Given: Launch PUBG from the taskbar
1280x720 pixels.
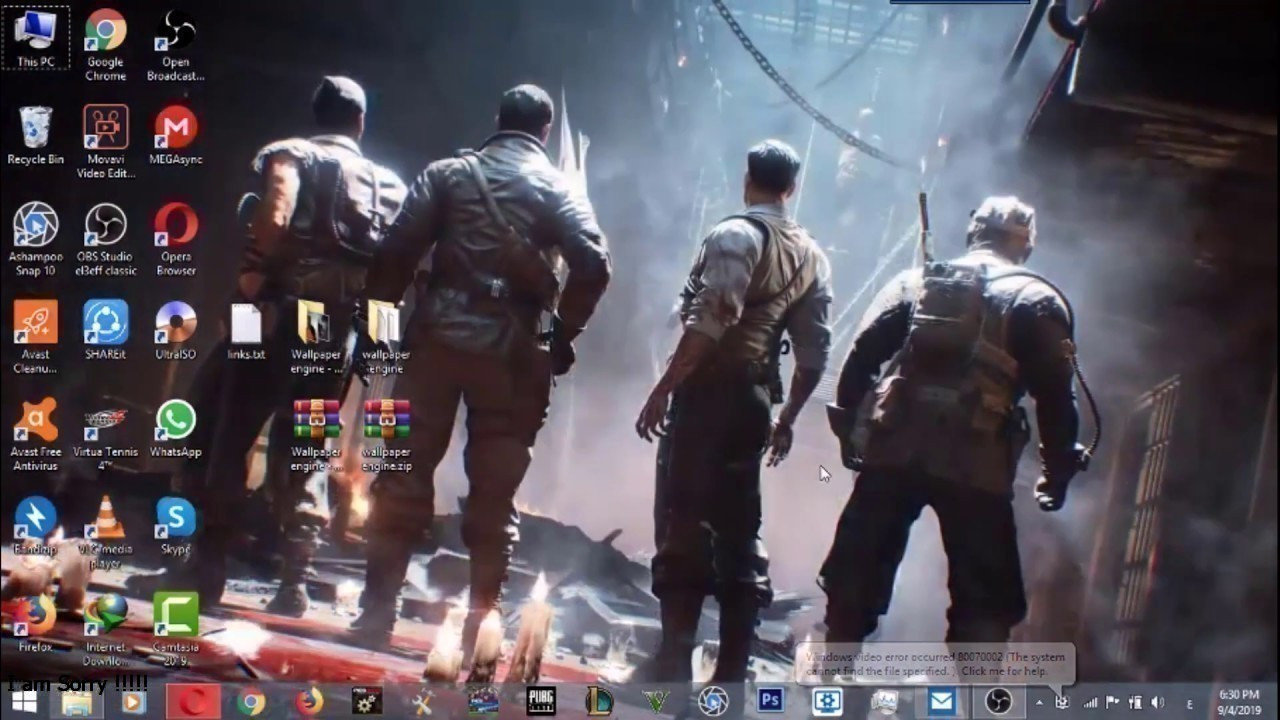Looking at the screenshot, I should pos(540,702).
